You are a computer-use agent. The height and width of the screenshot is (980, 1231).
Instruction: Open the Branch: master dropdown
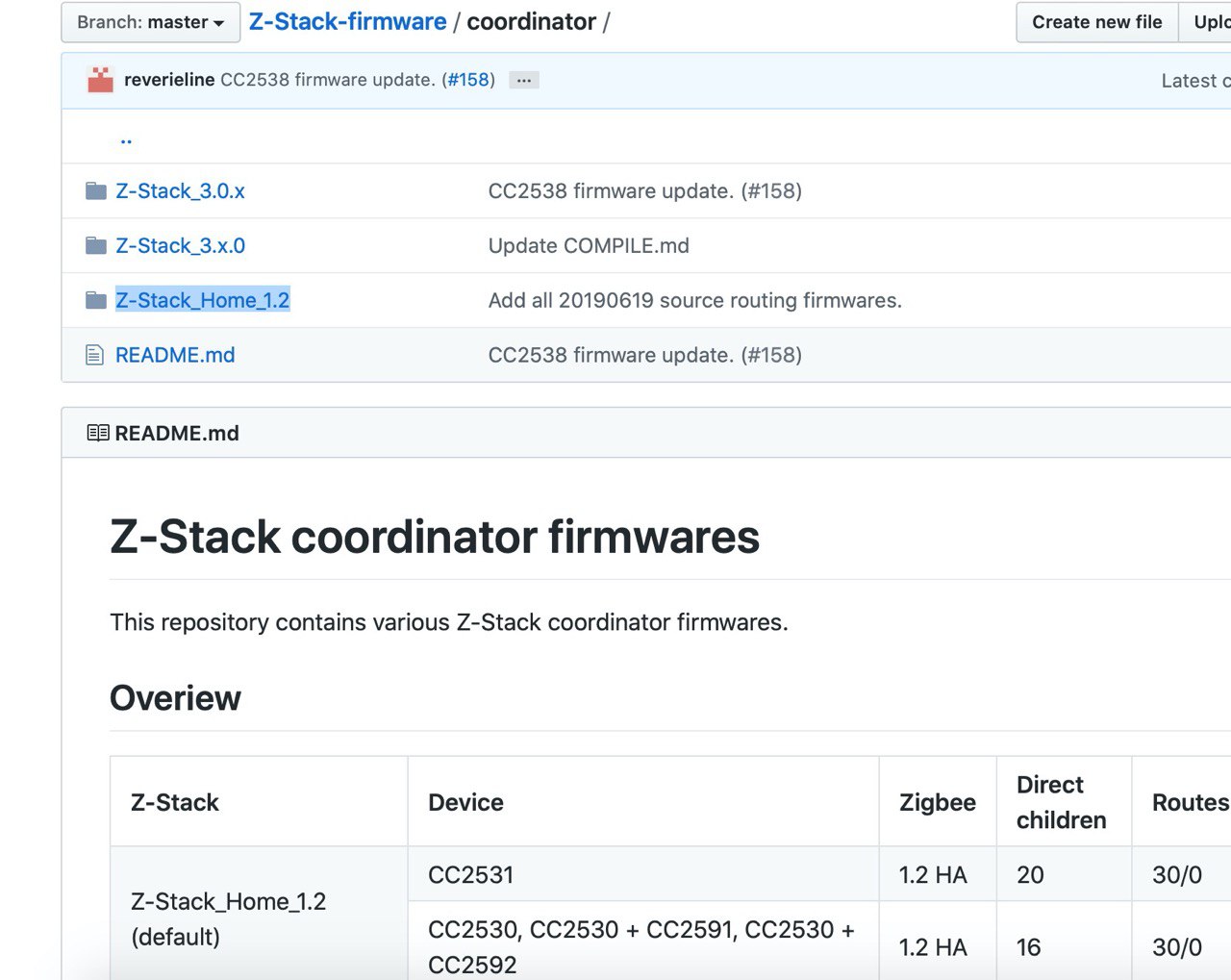click(150, 22)
